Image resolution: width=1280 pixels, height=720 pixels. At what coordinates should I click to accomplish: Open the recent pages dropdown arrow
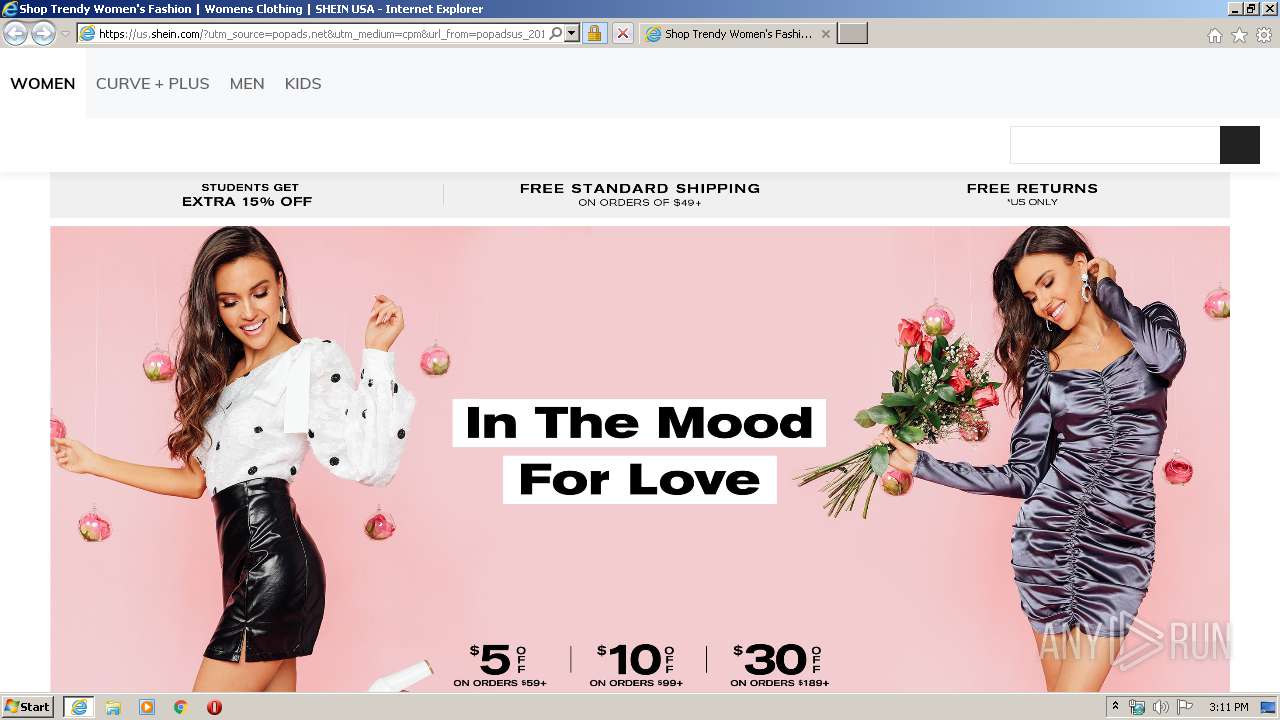(x=65, y=34)
